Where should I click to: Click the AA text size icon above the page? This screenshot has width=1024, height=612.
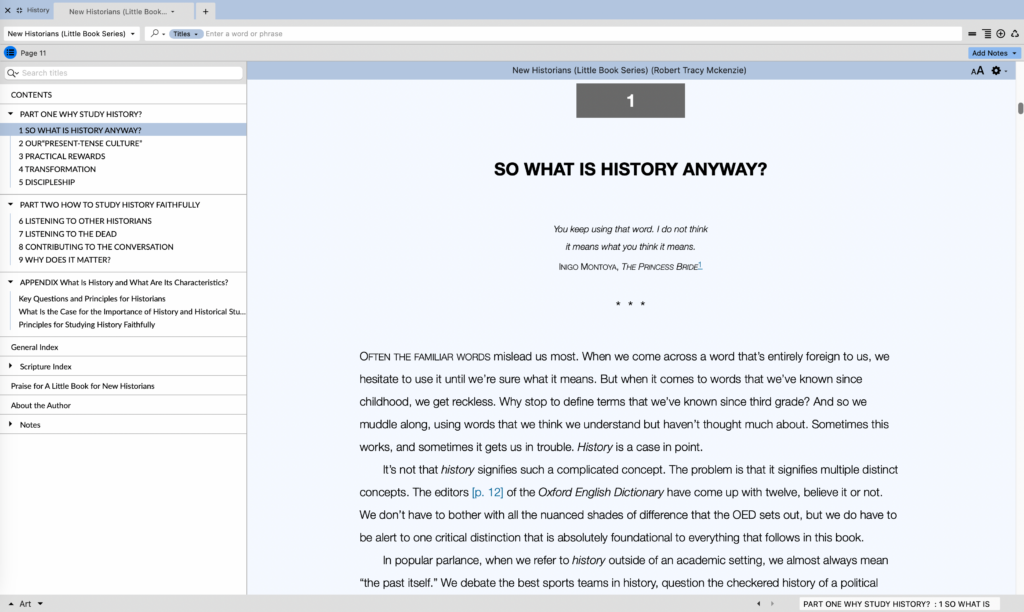[978, 71]
